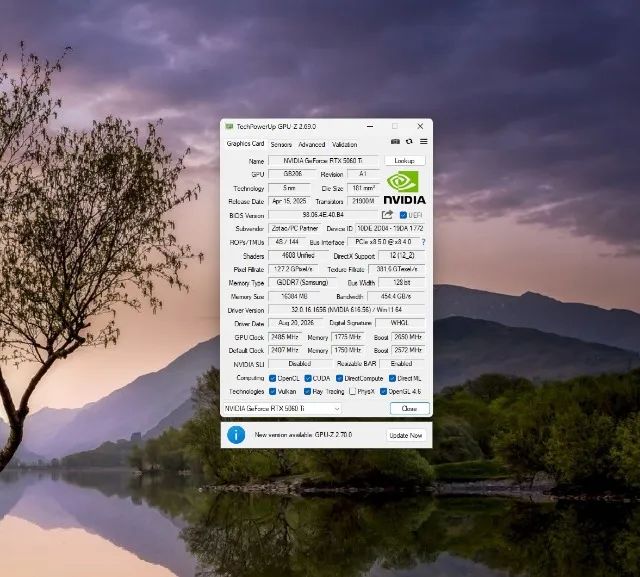Toggle the UEFI checkbox

[x=403, y=215]
